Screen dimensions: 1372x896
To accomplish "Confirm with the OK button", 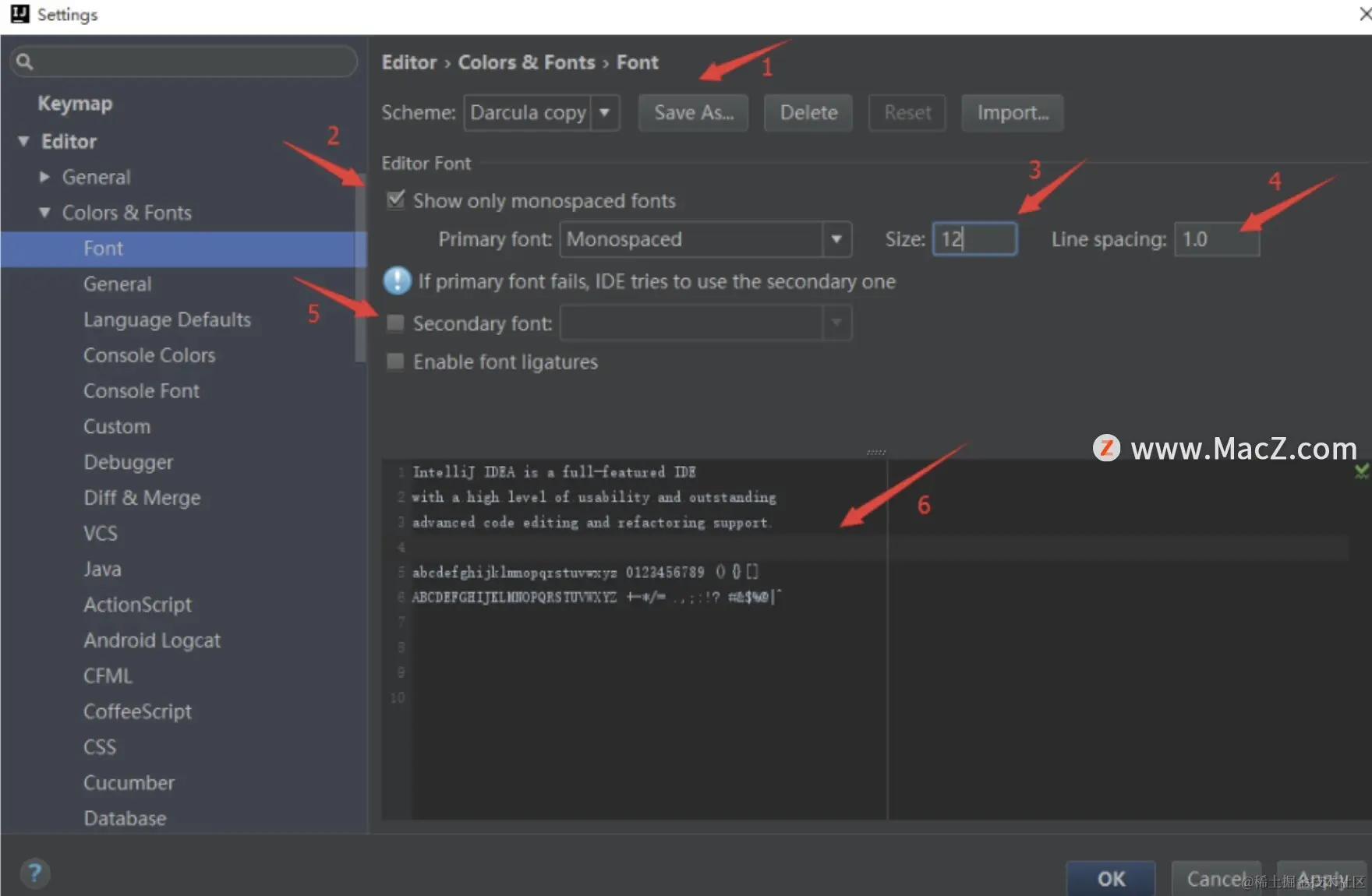I will (x=1111, y=878).
